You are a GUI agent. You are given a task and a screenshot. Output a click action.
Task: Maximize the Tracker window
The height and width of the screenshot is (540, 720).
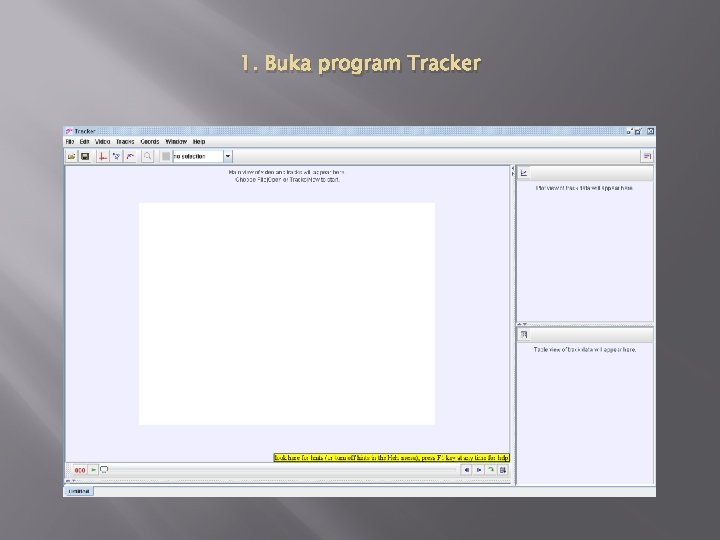pyautogui.click(x=639, y=131)
